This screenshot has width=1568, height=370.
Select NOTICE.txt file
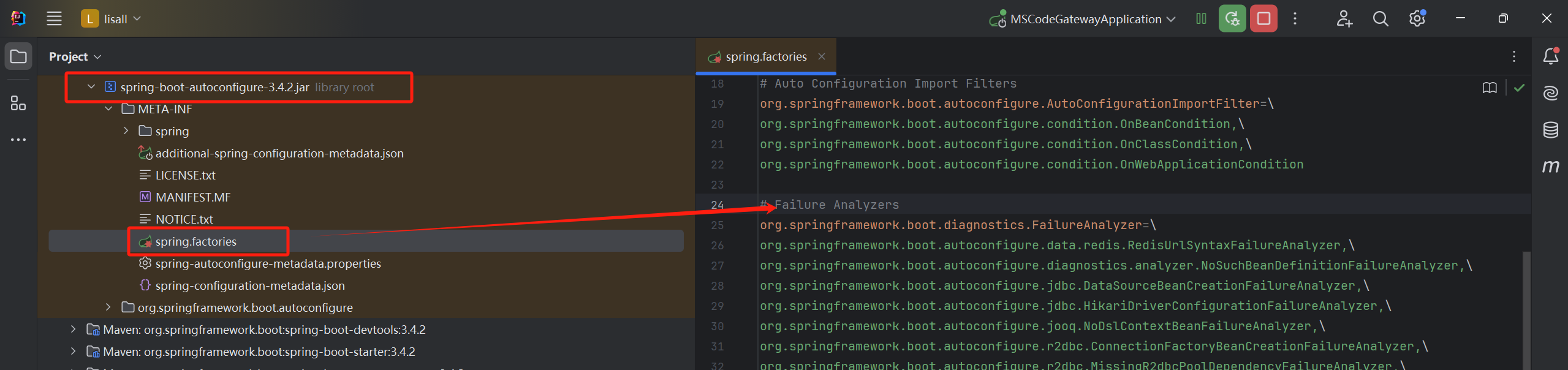pyautogui.click(x=184, y=219)
